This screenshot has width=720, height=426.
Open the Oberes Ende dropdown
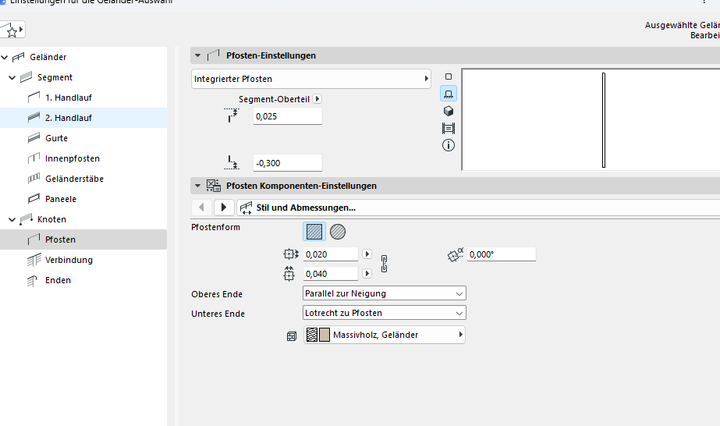pos(384,293)
